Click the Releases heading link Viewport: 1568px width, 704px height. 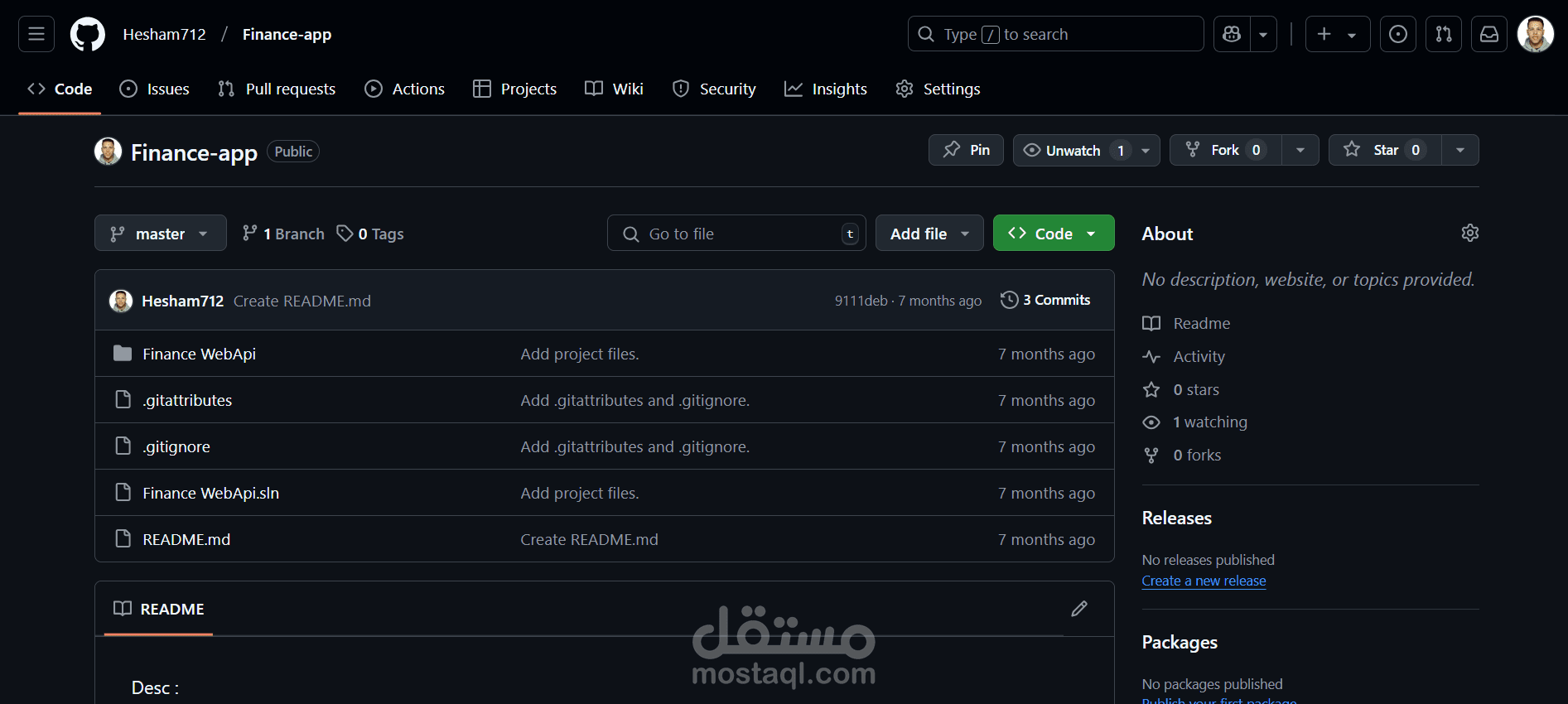coord(1177,518)
